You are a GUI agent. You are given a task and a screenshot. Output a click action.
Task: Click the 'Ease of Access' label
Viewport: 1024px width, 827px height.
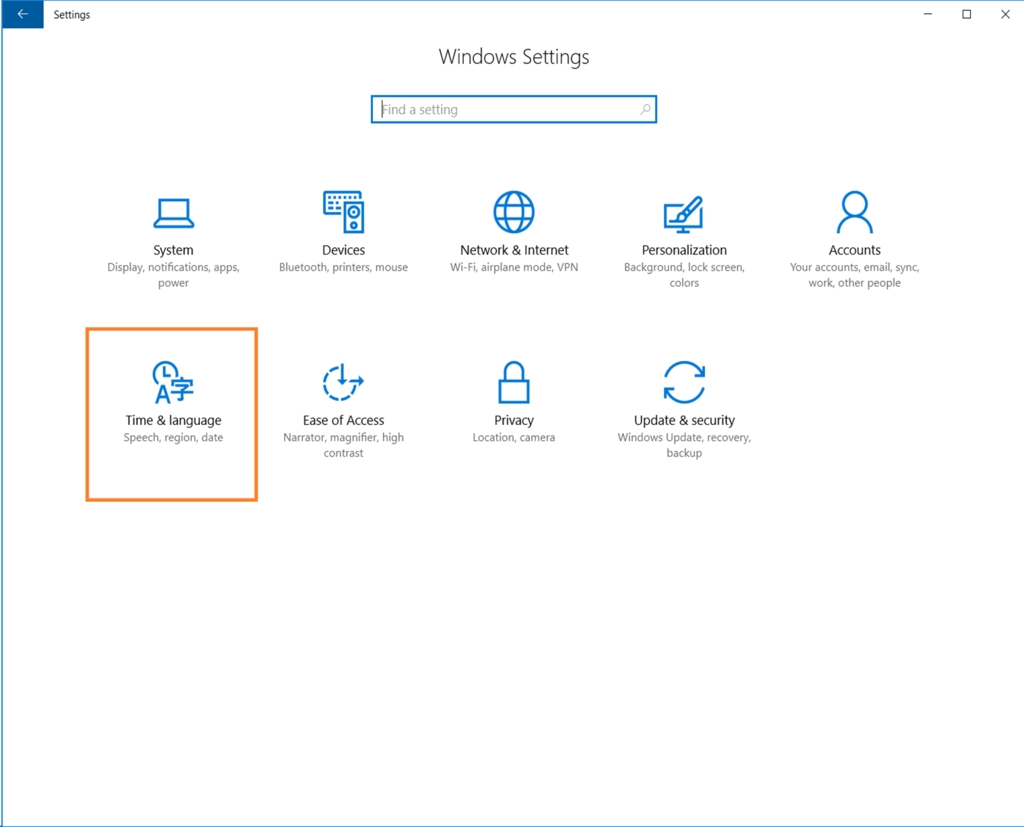tap(344, 420)
